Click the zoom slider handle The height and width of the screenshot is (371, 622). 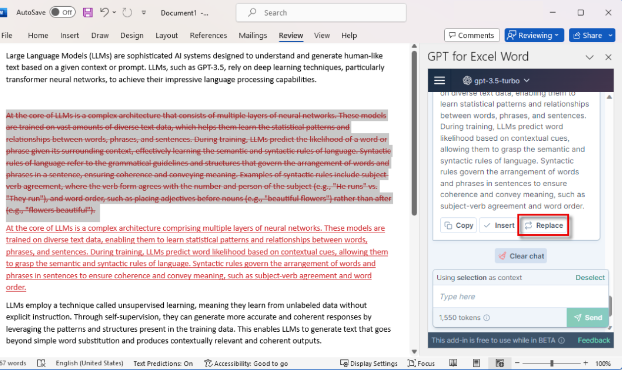click(x=551, y=363)
